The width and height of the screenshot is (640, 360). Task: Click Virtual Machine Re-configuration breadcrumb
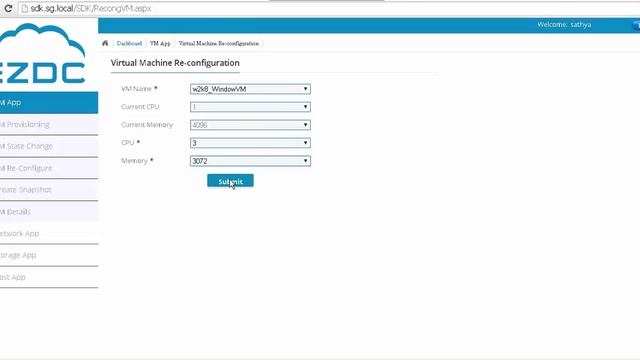tap(219, 43)
